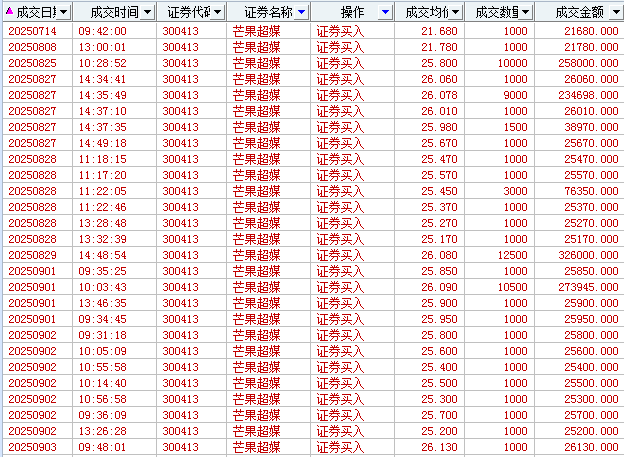Click the quantity cell 10000
The image size is (624, 457).
(513, 63)
